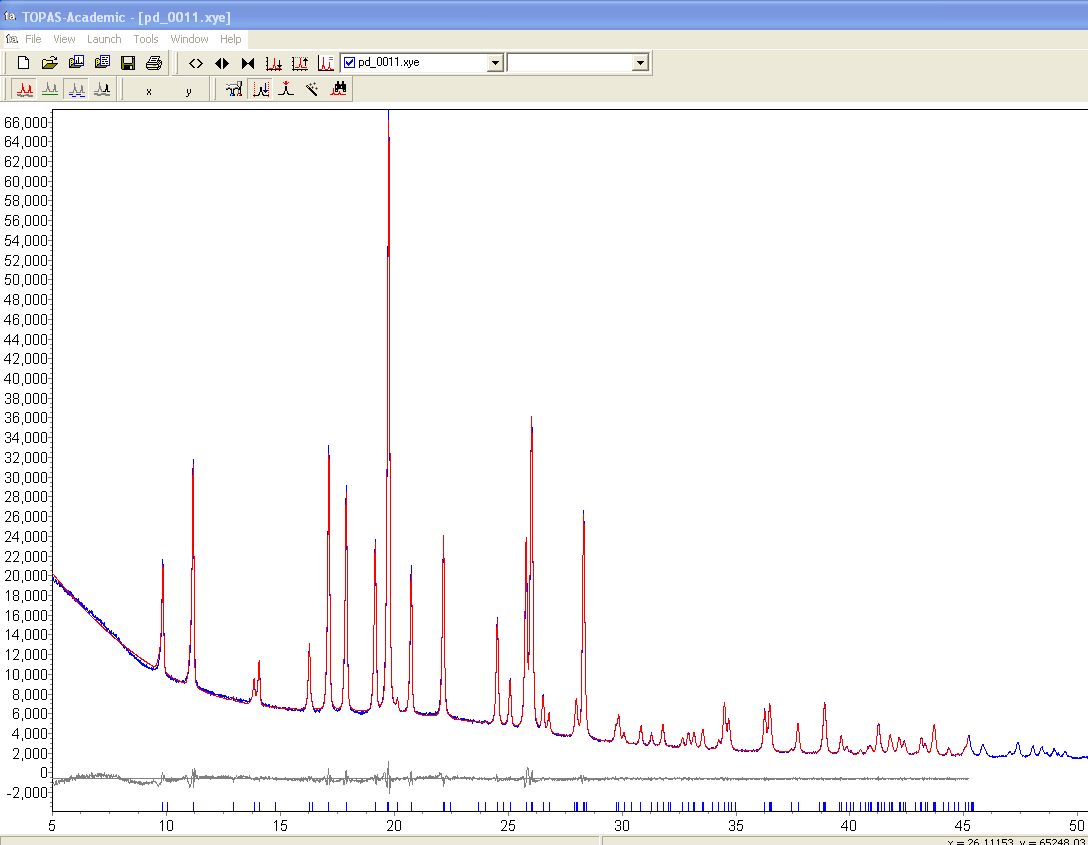This screenshot has height=845, width=1088.
Task: Click the binoculars search icon
Action: (339, 89)
